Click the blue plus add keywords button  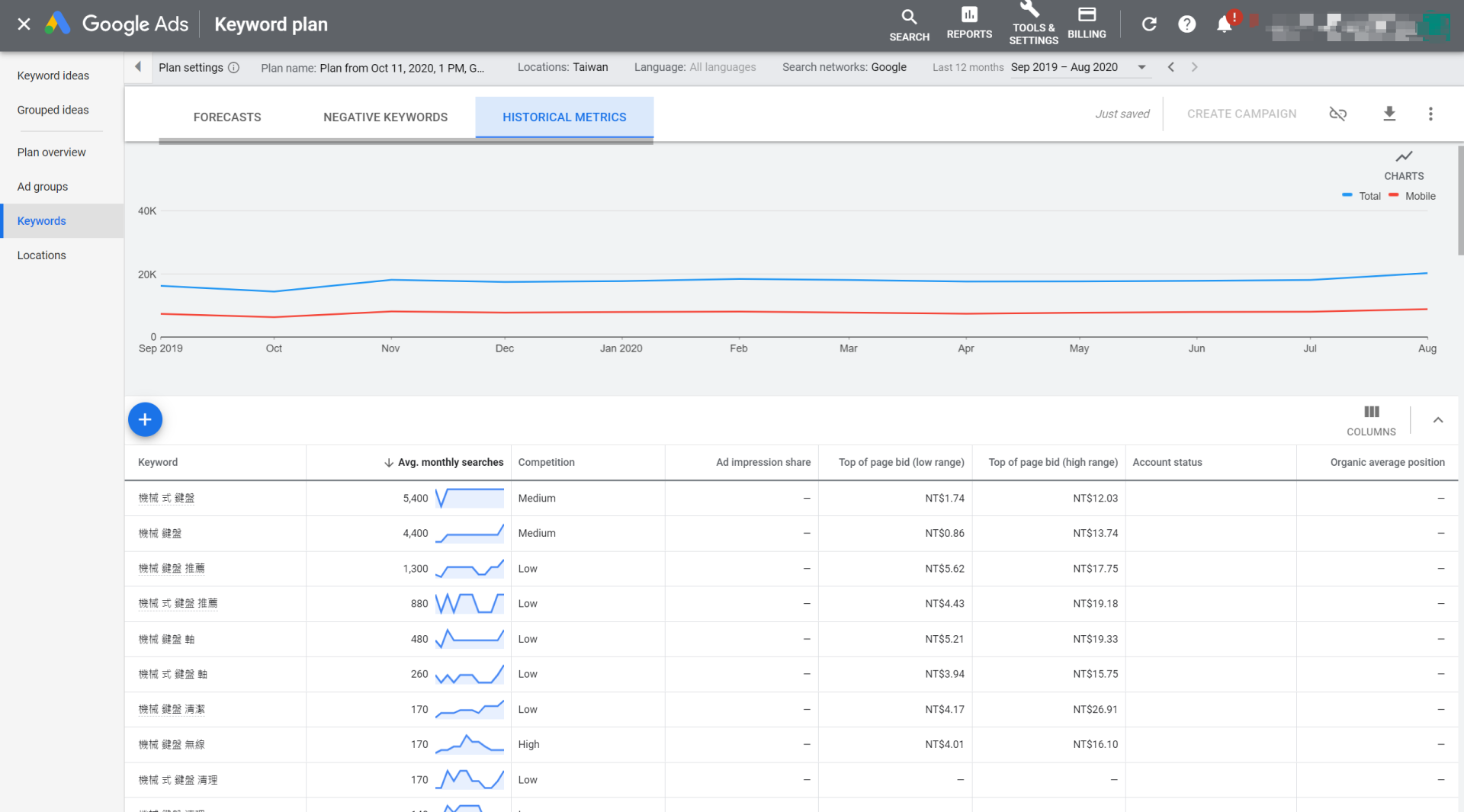[145, 419]
